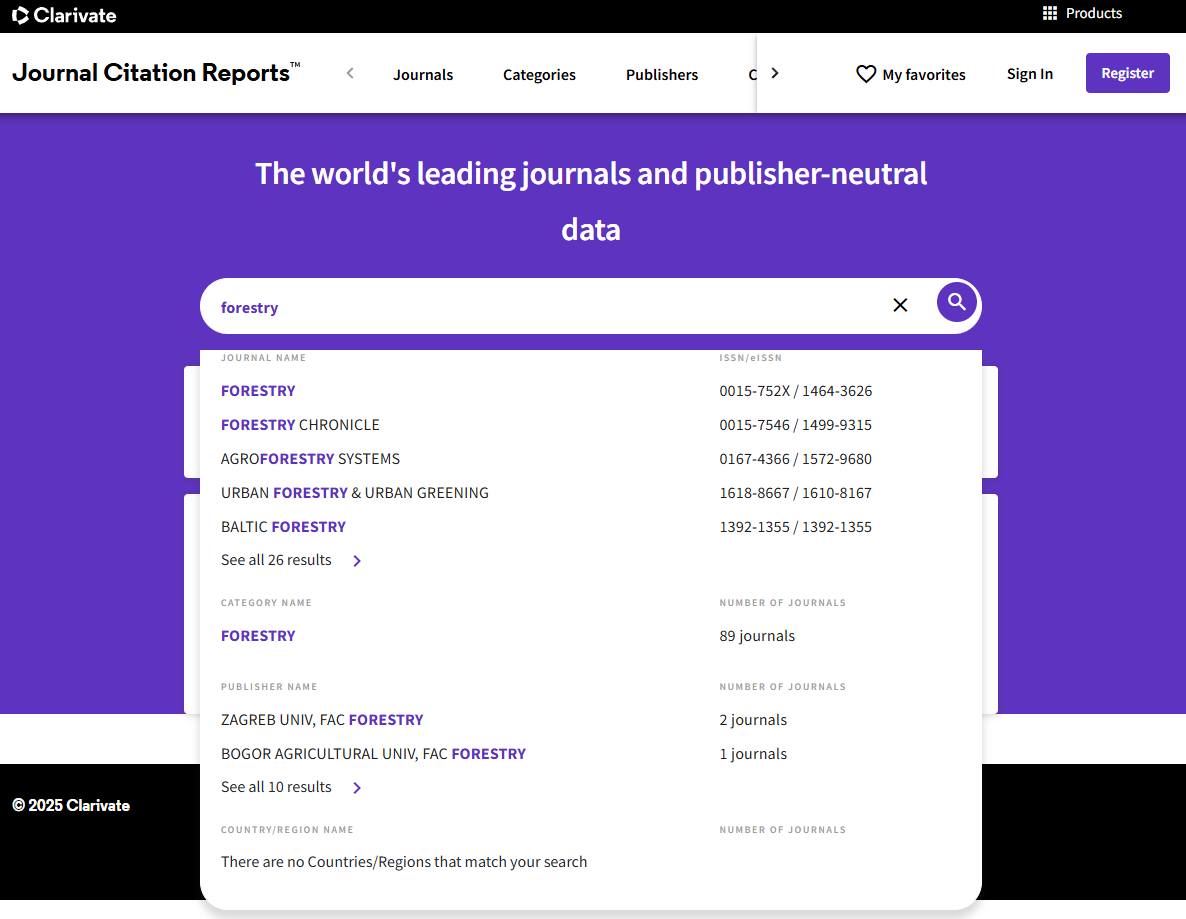Click ISSN 1618-8667 / 1610-8167
Viewport: 1186px width, 919px height.
pos(796,493)
